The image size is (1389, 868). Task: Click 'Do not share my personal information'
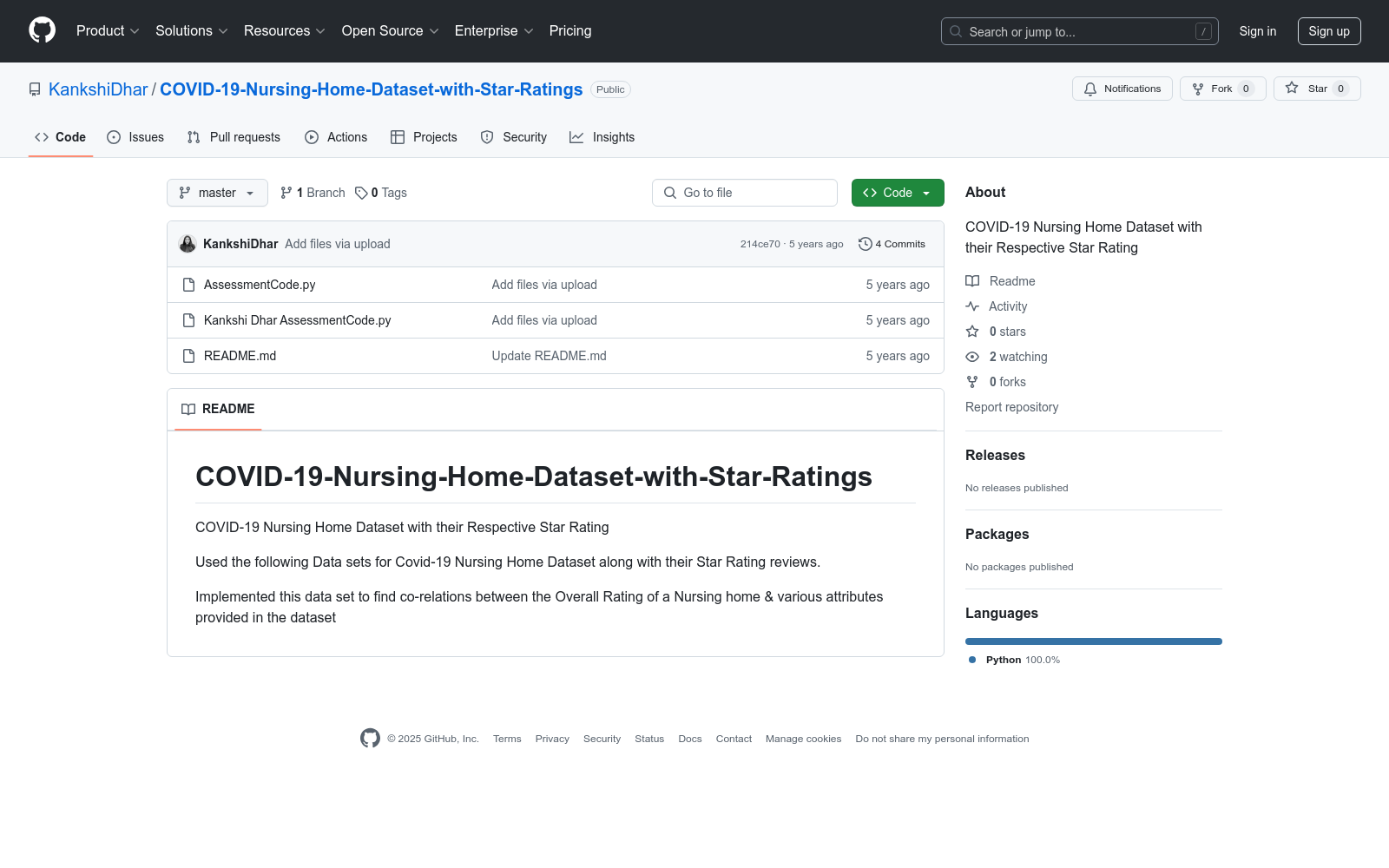[942, 739]
